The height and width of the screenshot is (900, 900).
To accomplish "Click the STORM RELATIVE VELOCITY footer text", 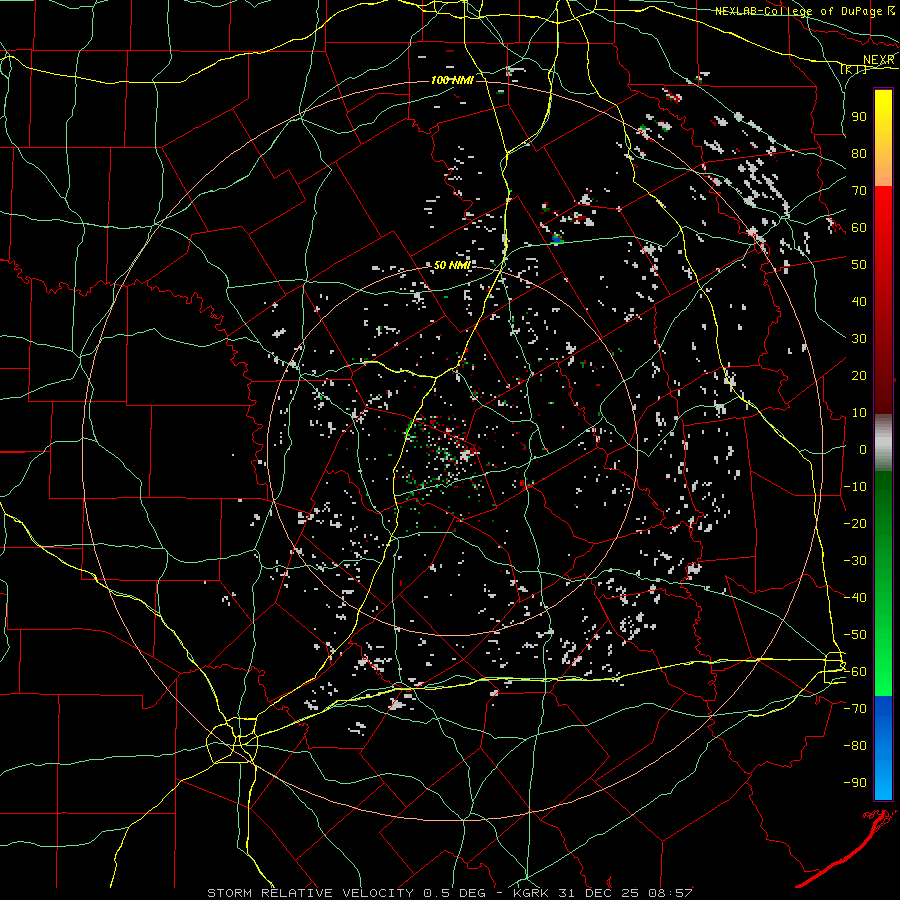I will (x=310, y=893).
